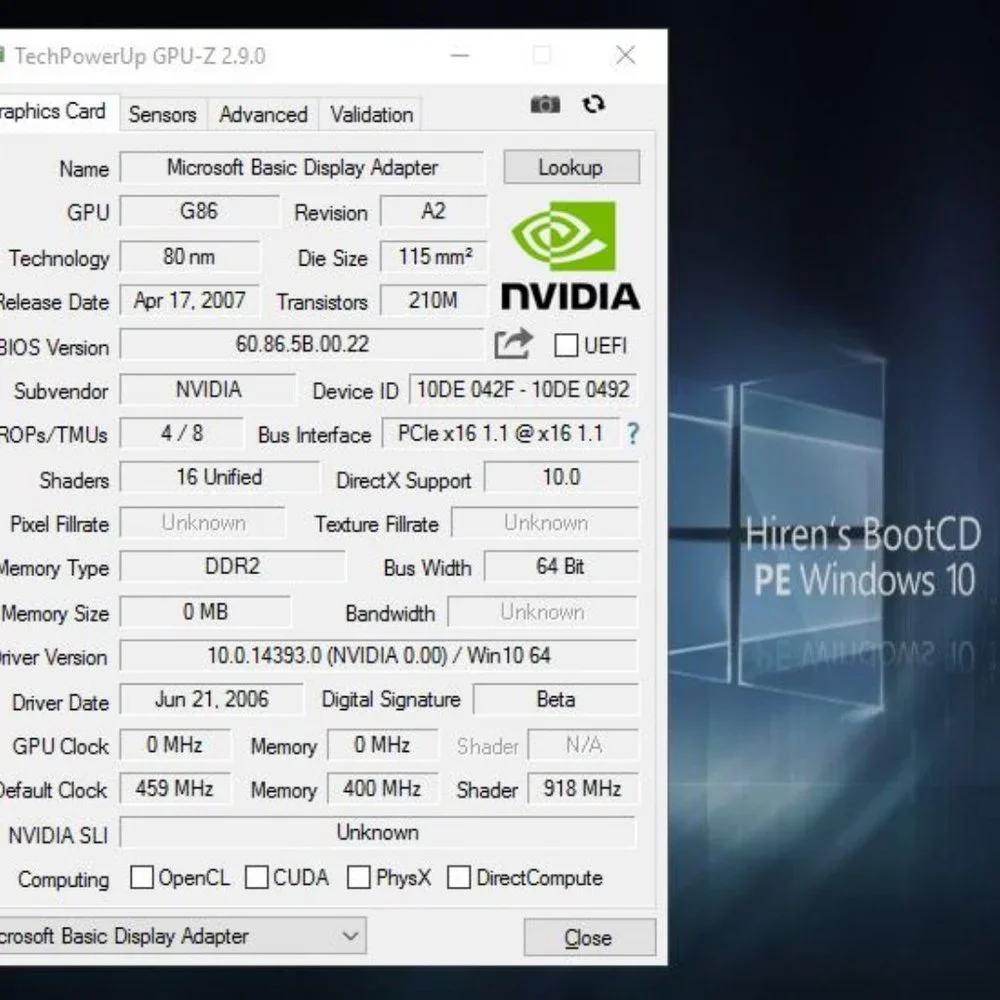Viewport: 1000px width, 1000px height.
Task: Click the Bus Width value 64 Bit
Action: [x=561, y=566]
